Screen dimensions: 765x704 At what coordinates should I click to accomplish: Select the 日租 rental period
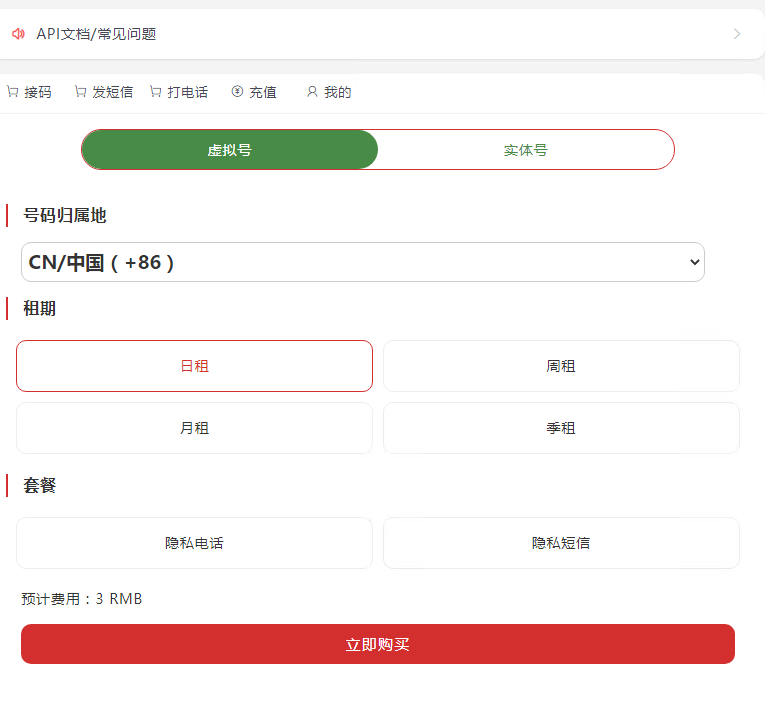tap(194, 366)
